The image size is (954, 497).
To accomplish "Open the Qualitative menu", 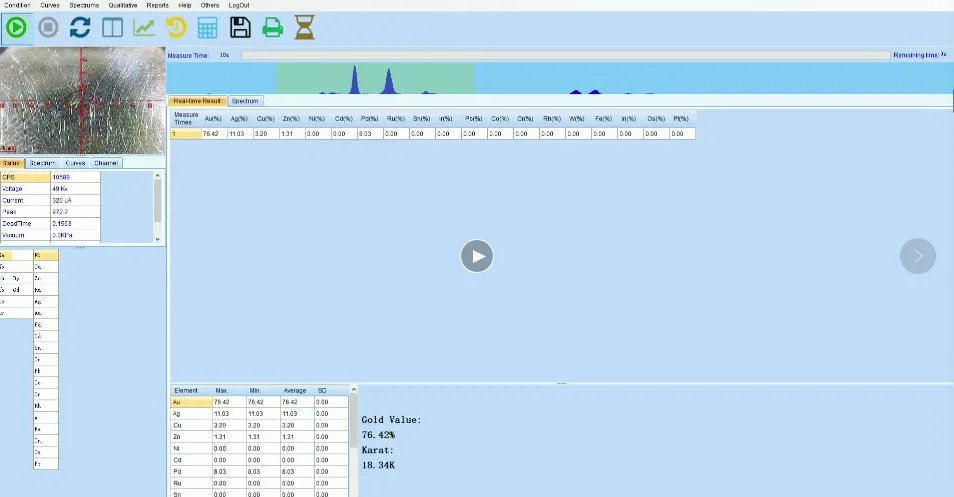I will click(x=123, y=5).
